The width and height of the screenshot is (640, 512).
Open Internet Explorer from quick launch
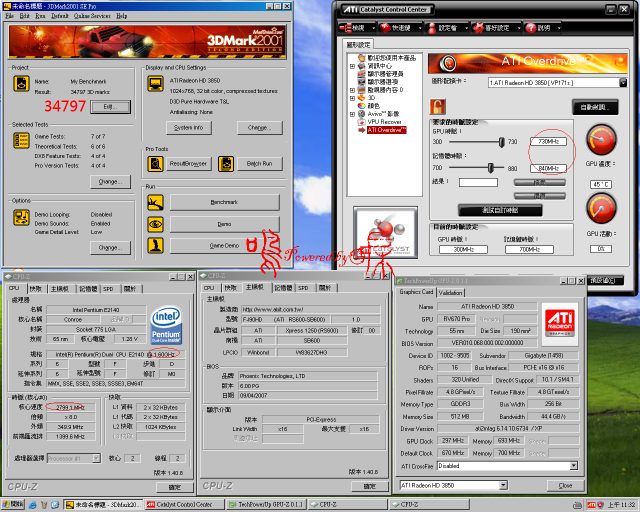click(33, 505)
